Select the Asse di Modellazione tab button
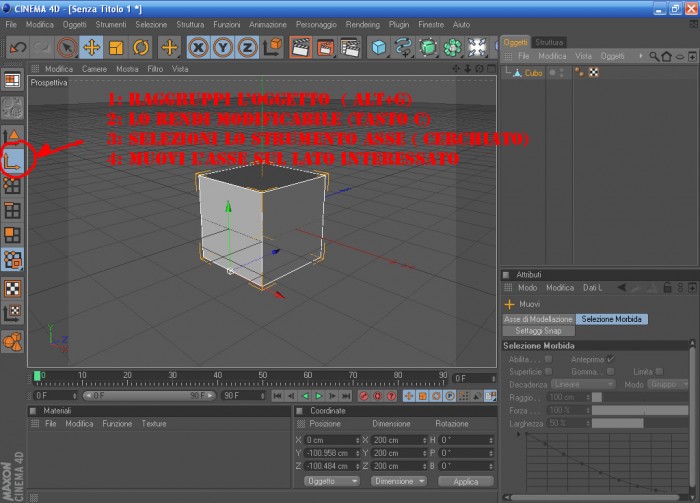The image size is (700, 503). point(538,319)
